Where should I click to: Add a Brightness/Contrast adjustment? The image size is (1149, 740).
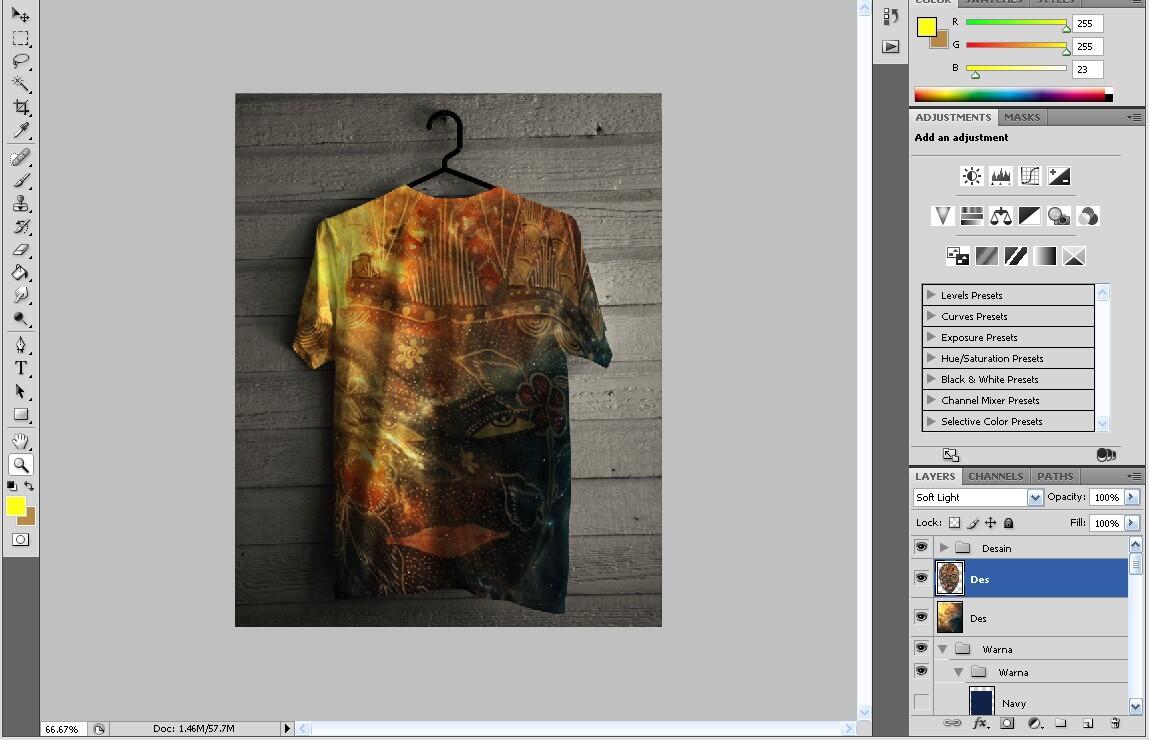point(972,176)
